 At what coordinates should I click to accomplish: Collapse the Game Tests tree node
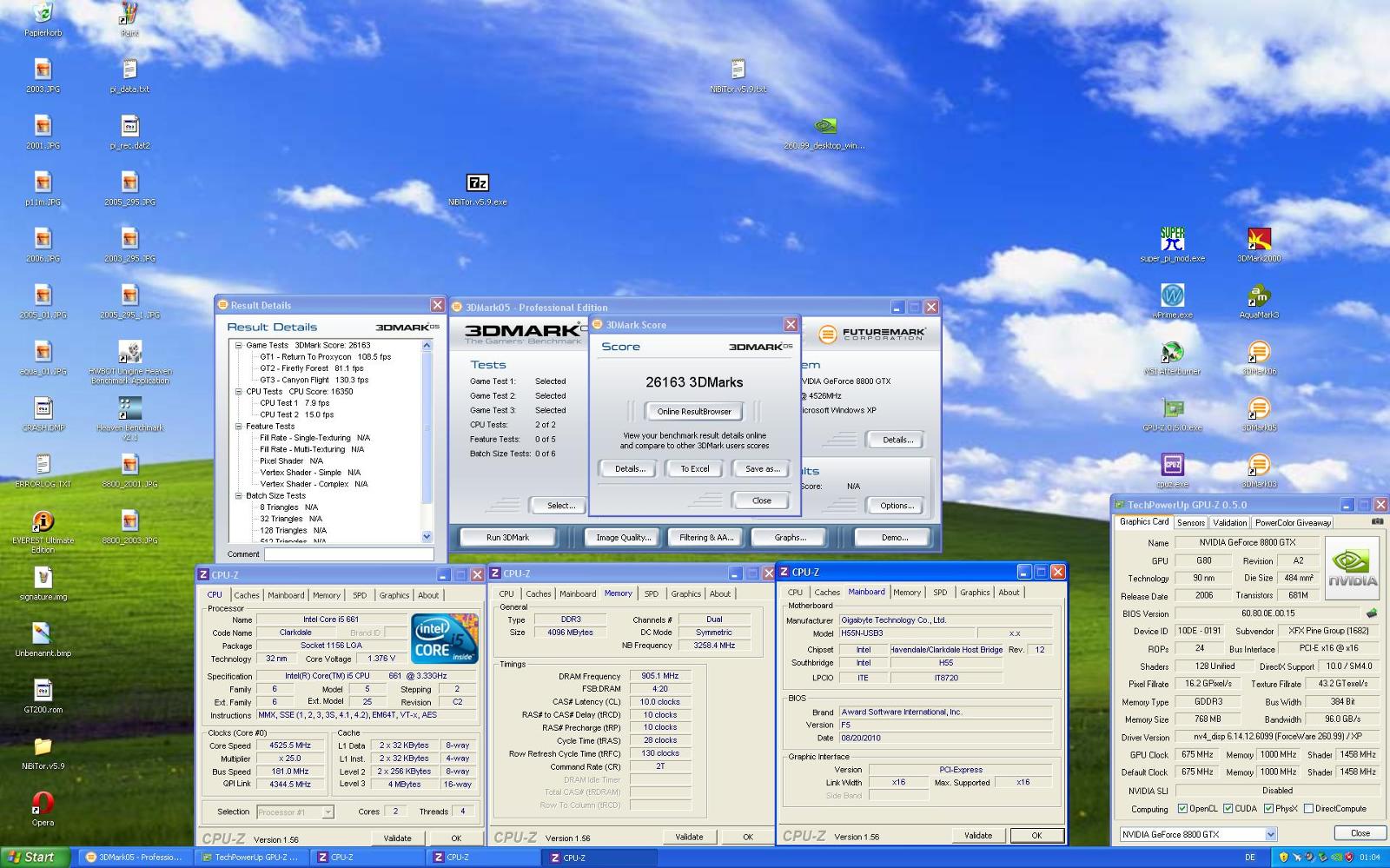pos(239,345)
